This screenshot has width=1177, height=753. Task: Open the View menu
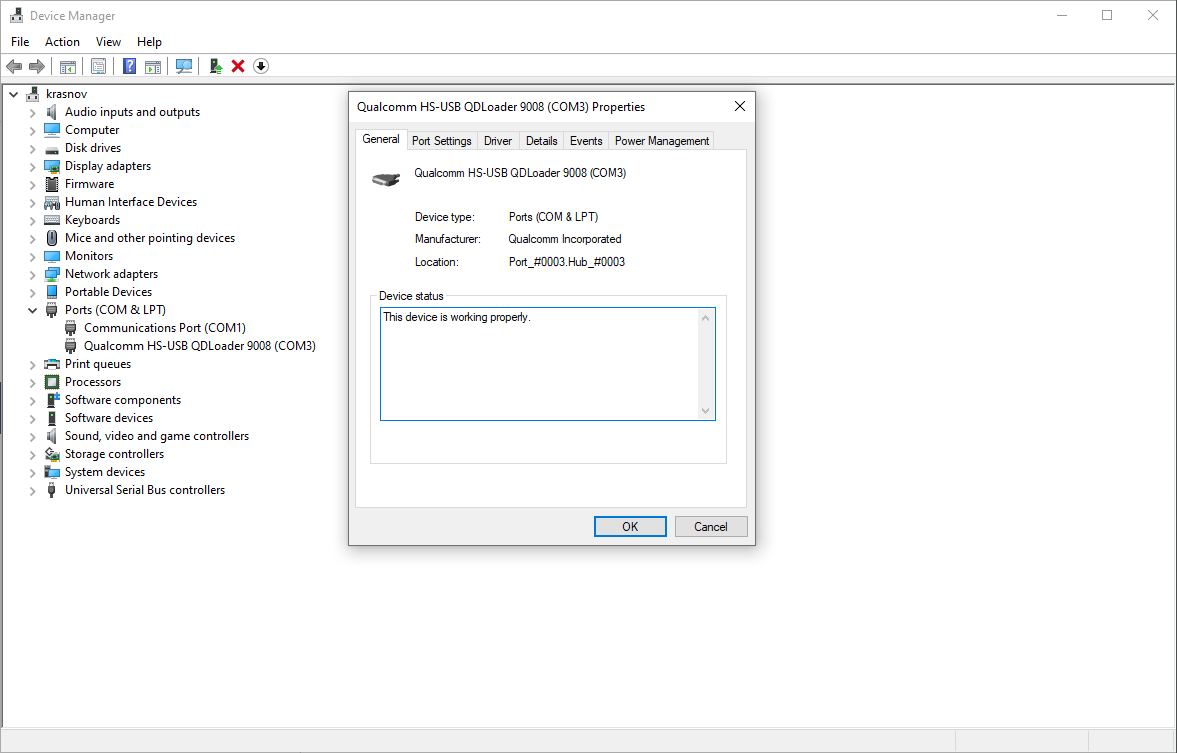pyautogui.click(x=108, y=42)
